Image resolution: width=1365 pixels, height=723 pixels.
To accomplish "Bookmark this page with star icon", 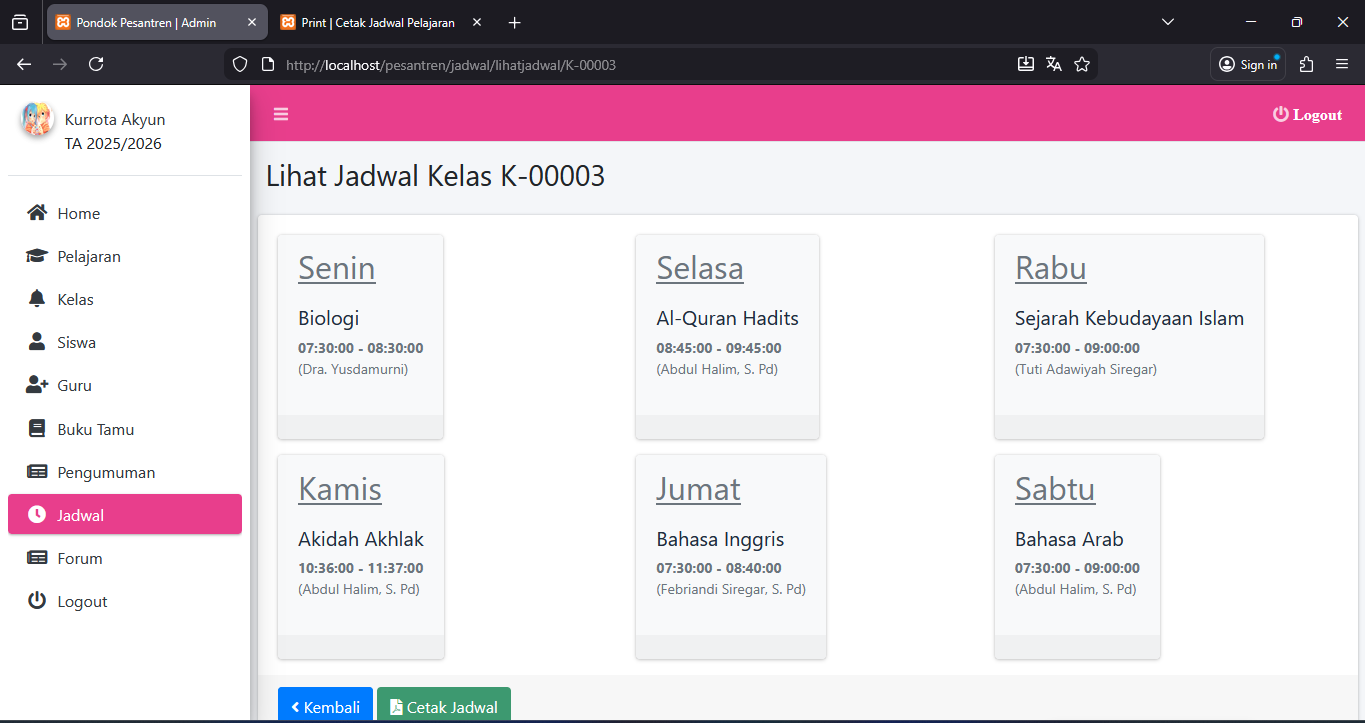I will pyautogui.click(x=1081, y=65).
